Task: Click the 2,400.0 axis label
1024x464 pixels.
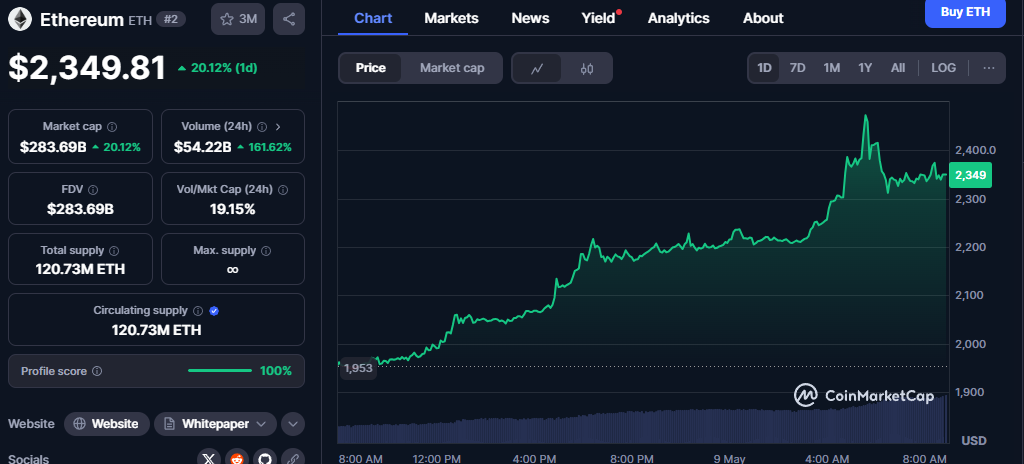Action: (x=975, y=150)
